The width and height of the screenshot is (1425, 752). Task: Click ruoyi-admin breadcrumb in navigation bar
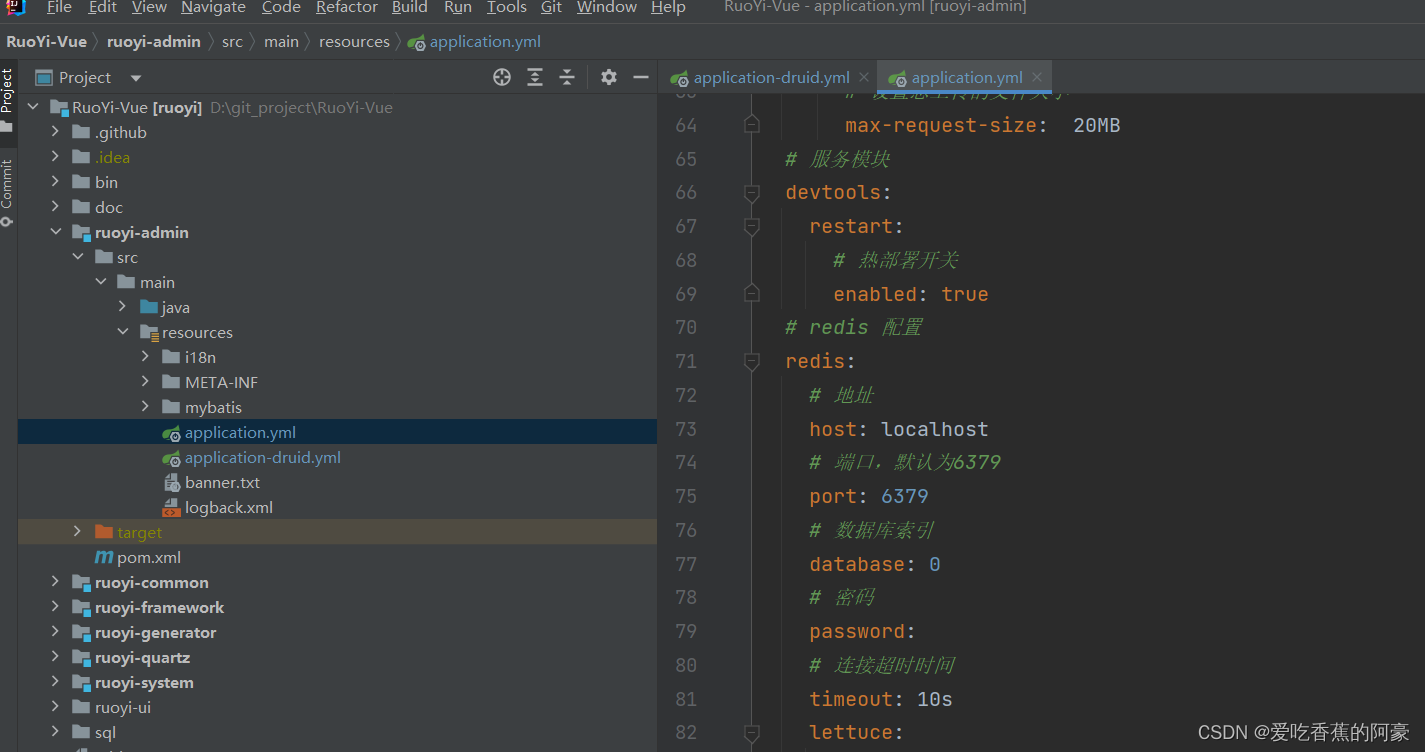(x=154, y=42)
